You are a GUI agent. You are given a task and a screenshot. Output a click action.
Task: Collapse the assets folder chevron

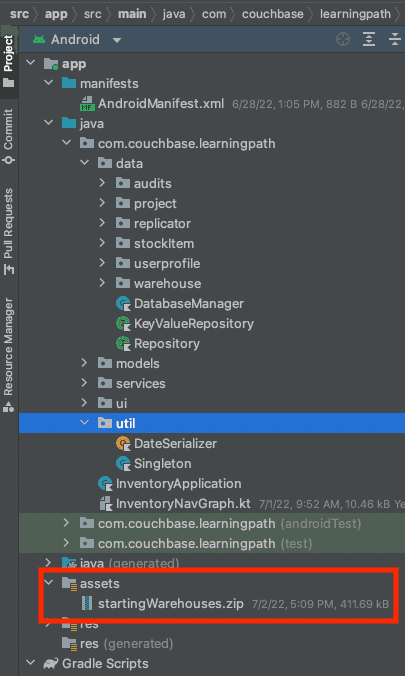click(x=49, y=583)
